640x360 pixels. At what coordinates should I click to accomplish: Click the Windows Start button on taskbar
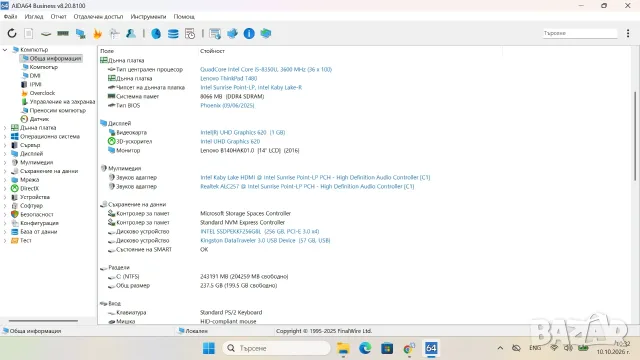209,348
